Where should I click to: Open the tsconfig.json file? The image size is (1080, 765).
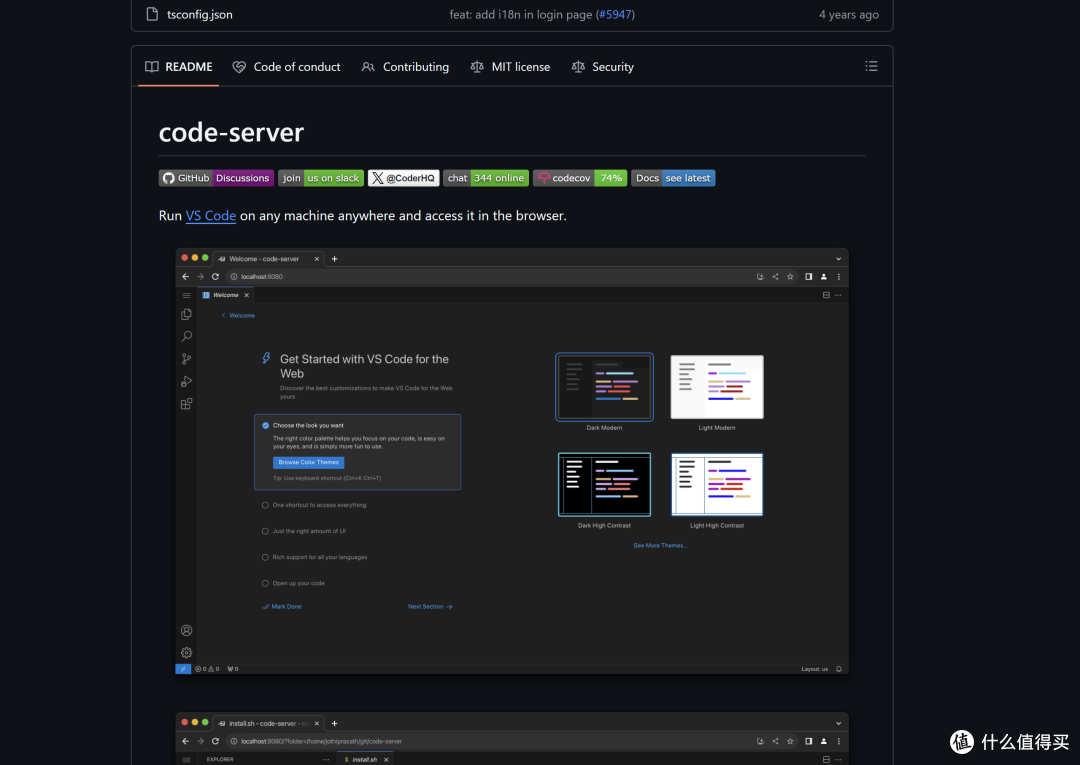coord(199,14)
